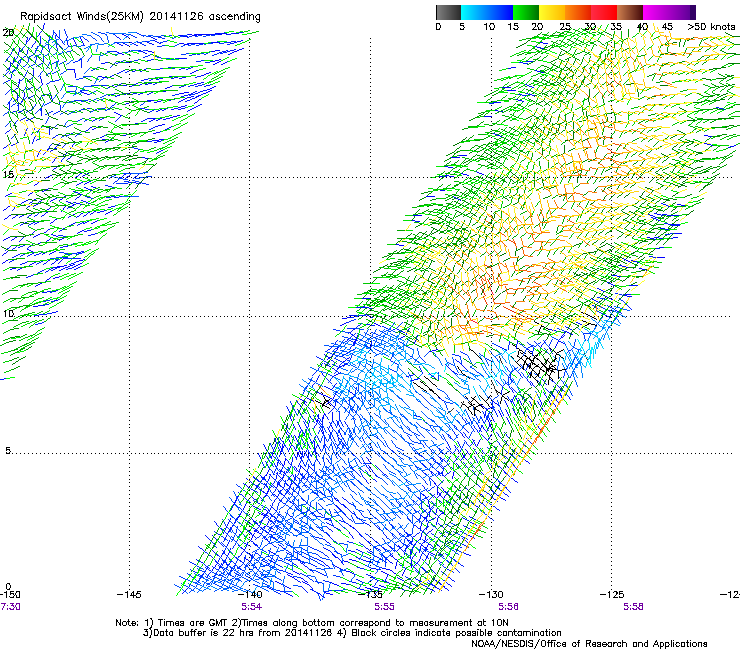Select the yellow 20–25 knots legend segment
This screenshot has height=650, width=740.
point(552,12)
